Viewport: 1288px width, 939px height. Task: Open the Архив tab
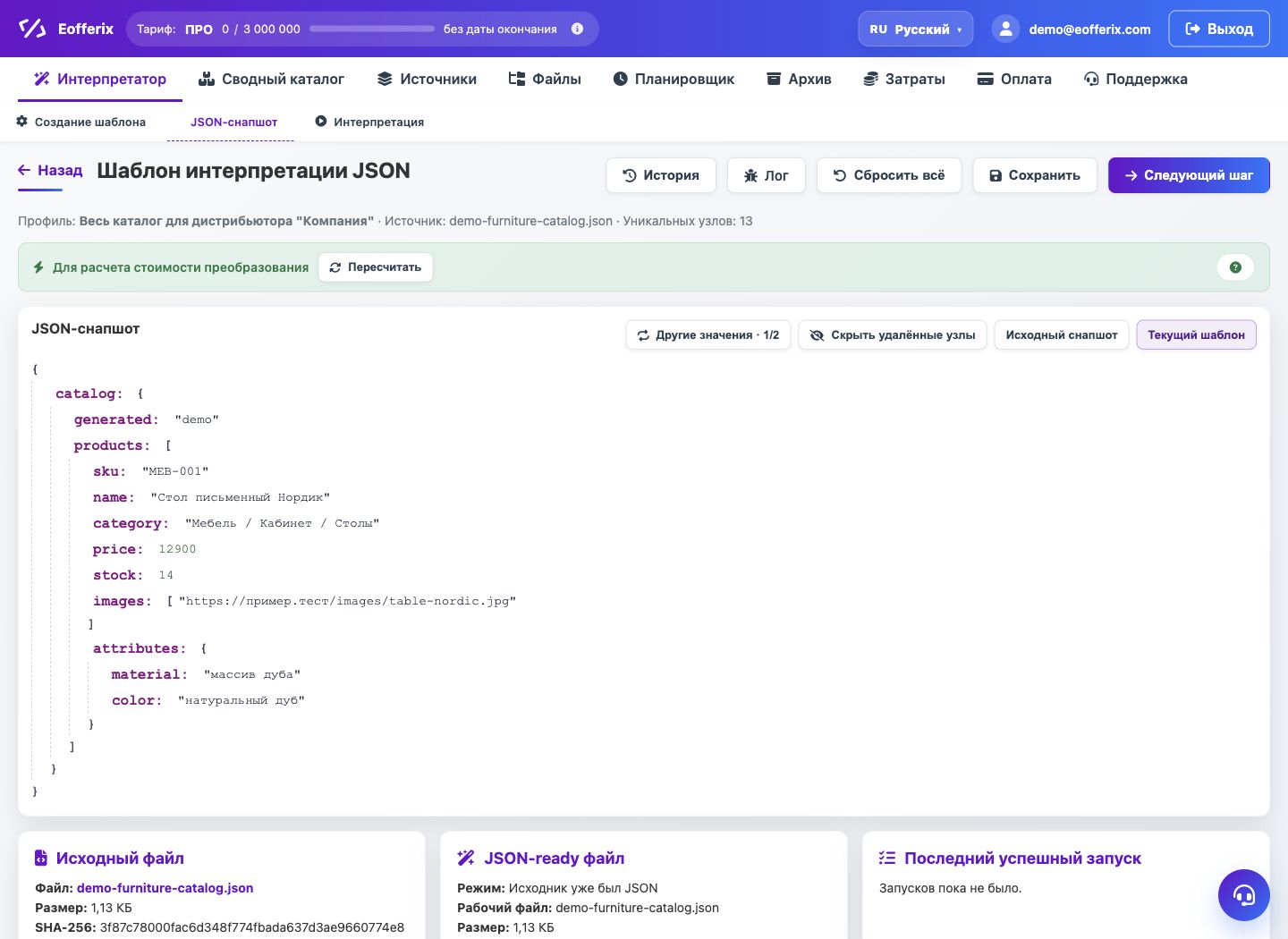[x=799, y=79]
